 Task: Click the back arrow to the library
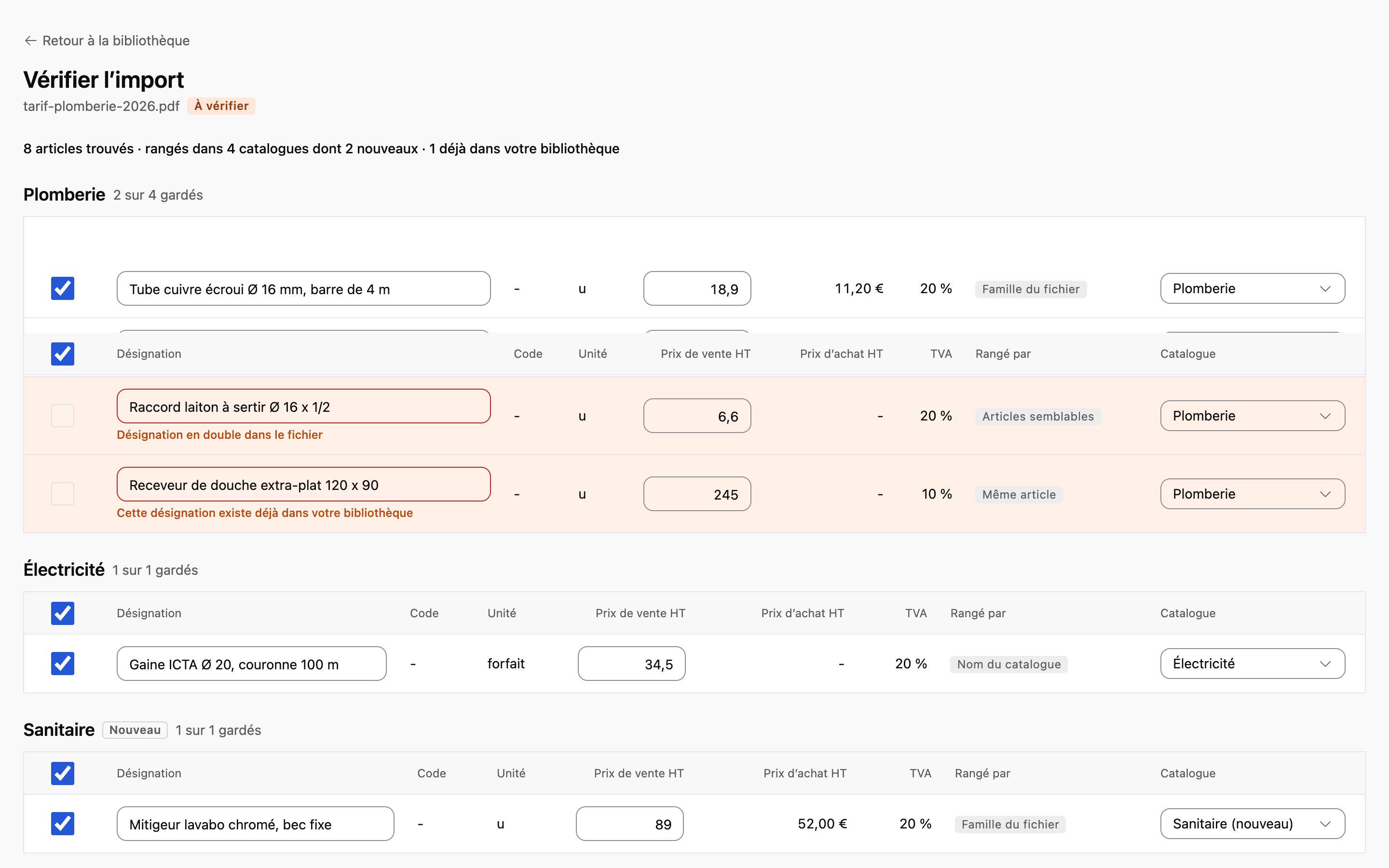coord(30,41)
